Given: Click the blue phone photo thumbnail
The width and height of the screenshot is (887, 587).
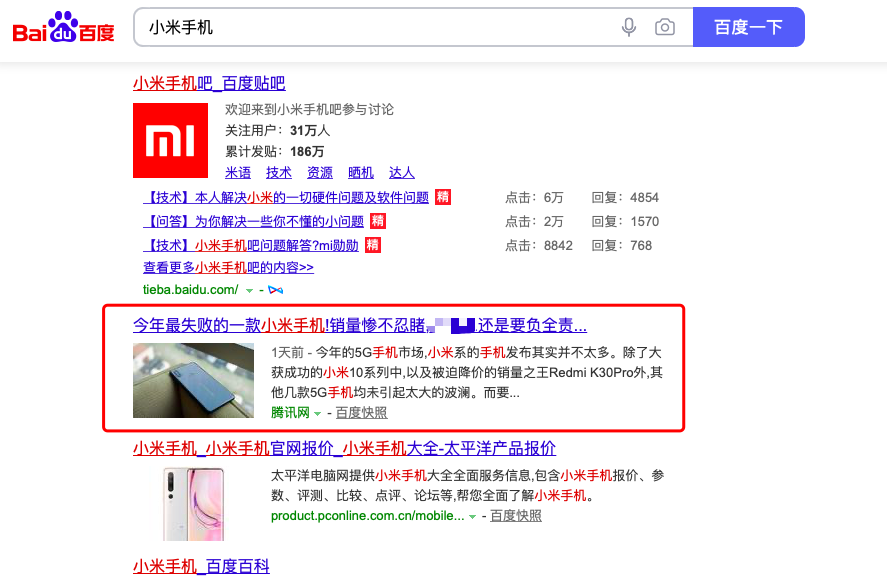Looking at the screenshot, I should click(193, 381).
